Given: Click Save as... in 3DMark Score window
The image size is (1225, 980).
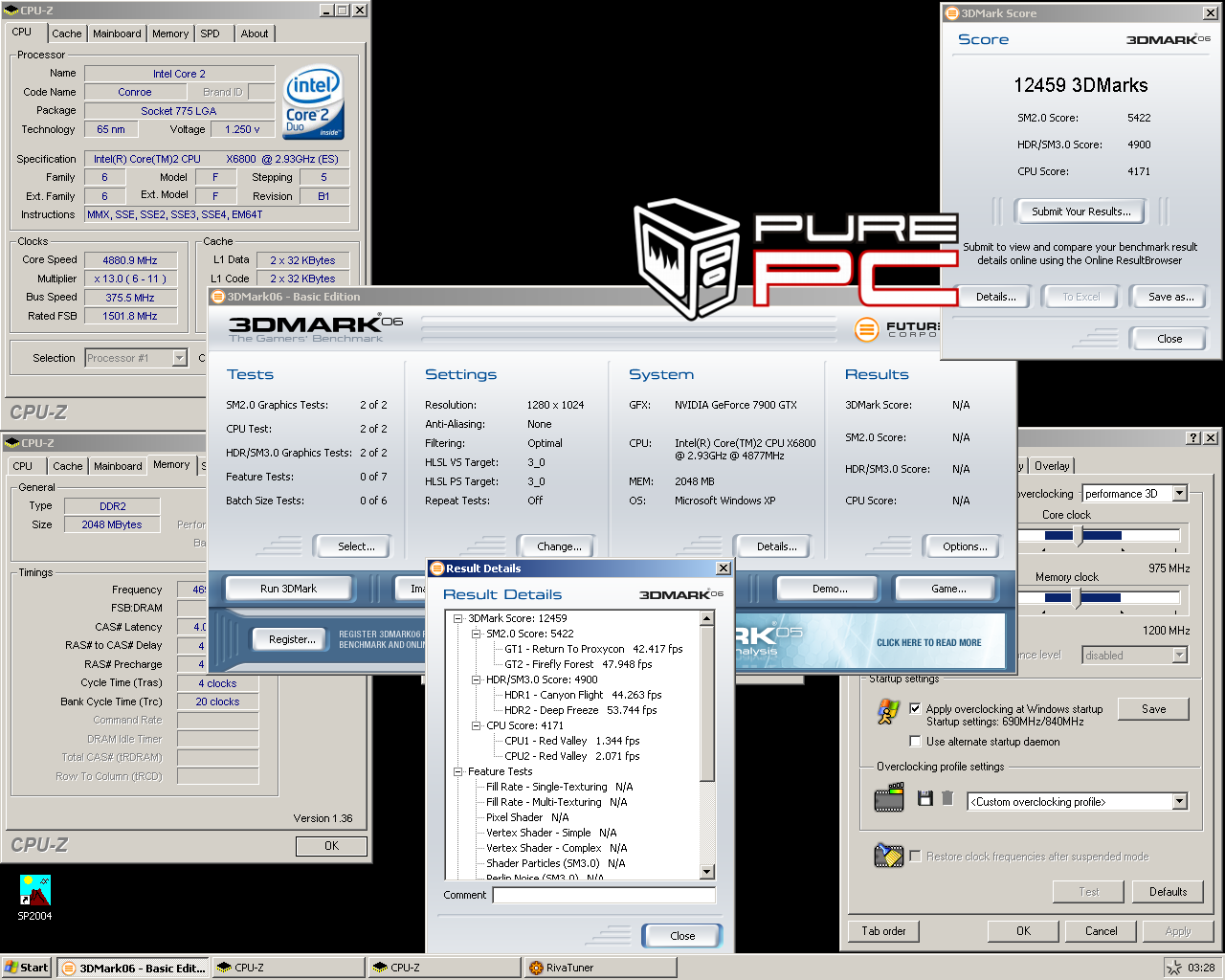Looking at the screenshot, I should [1171, 297].
